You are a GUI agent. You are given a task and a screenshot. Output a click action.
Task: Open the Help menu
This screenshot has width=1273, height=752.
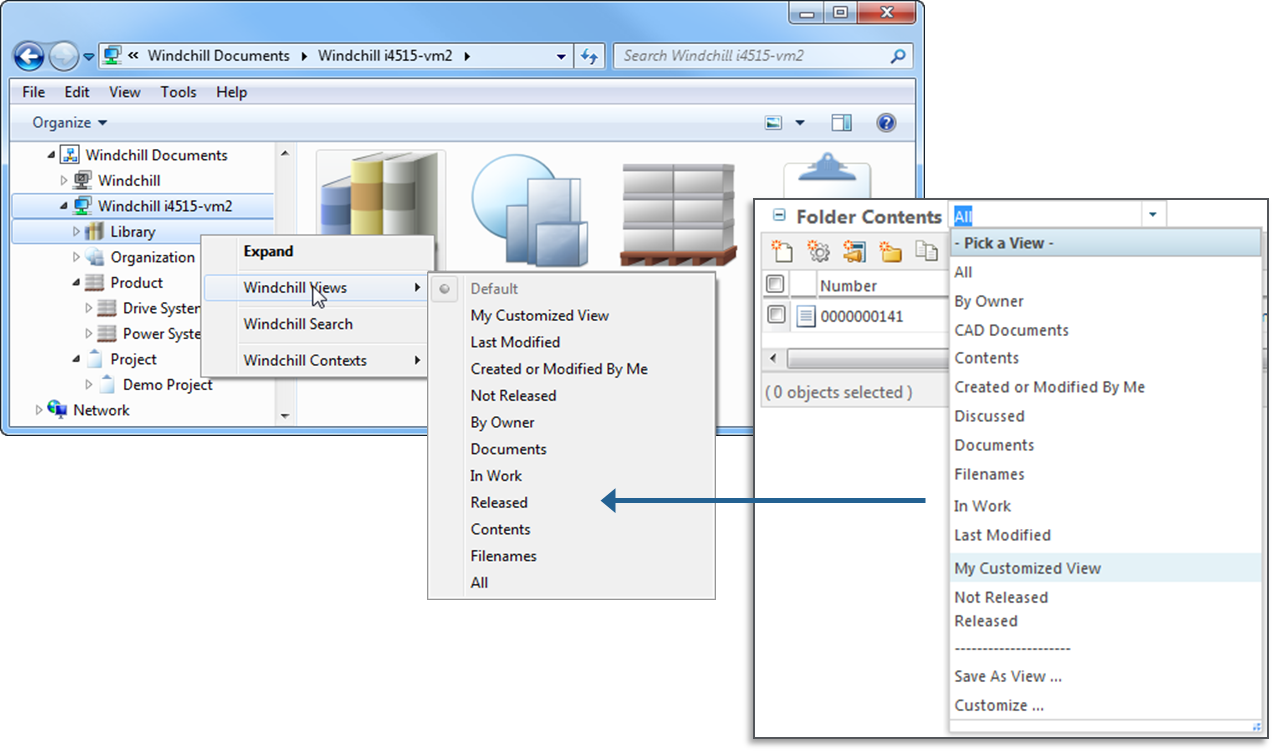[231, 92]
